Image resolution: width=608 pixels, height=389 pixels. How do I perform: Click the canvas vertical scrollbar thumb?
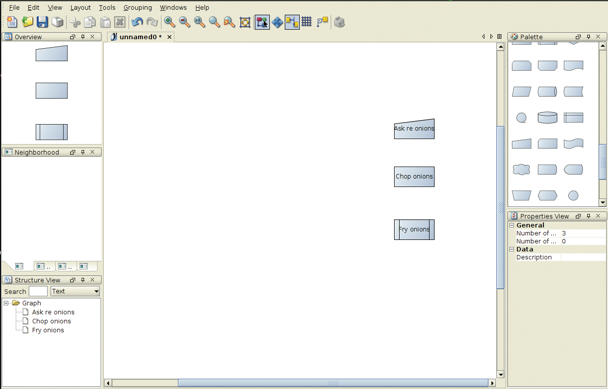500,207
